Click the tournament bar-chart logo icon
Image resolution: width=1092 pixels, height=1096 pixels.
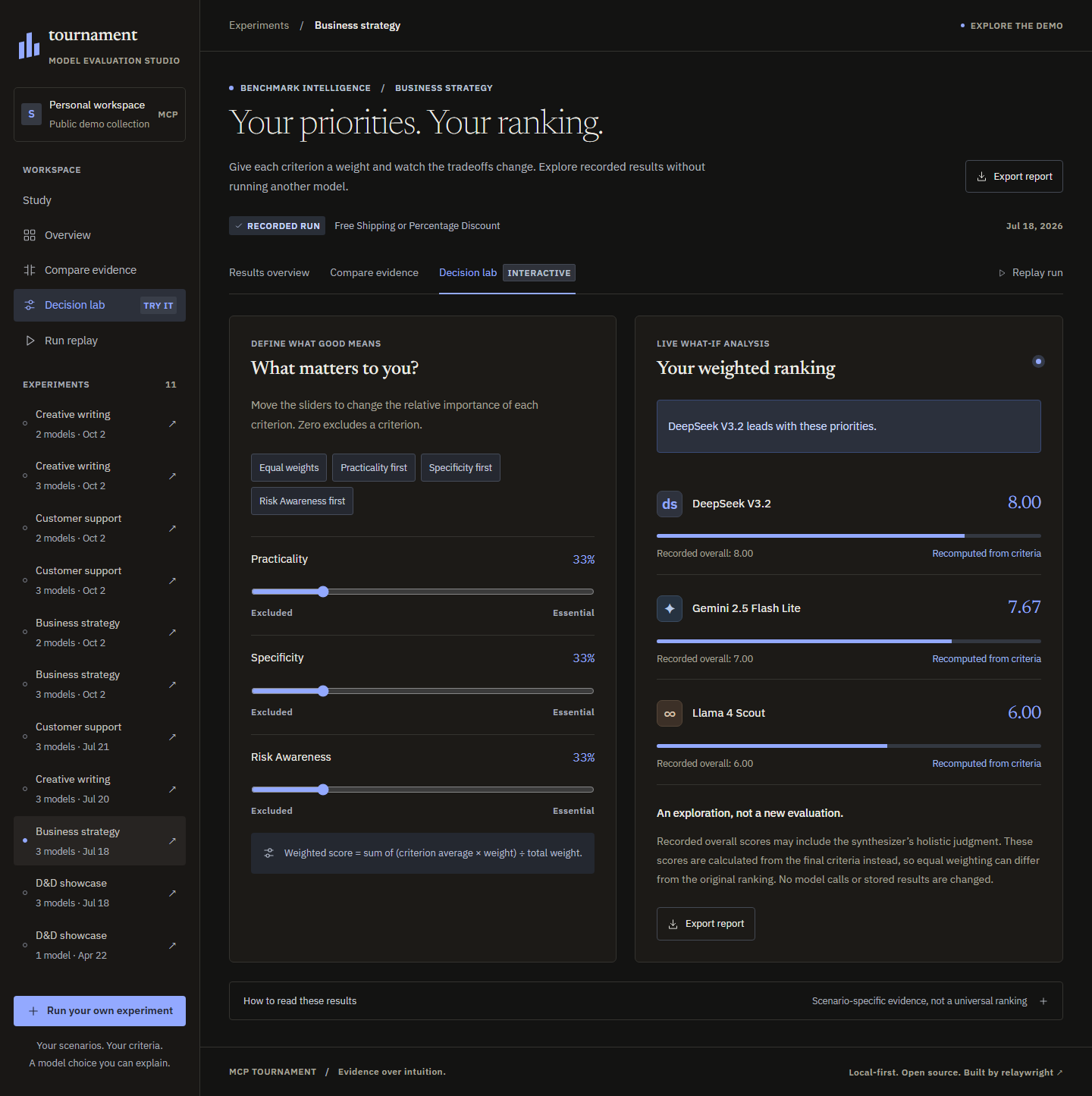[x=29, y=46]
